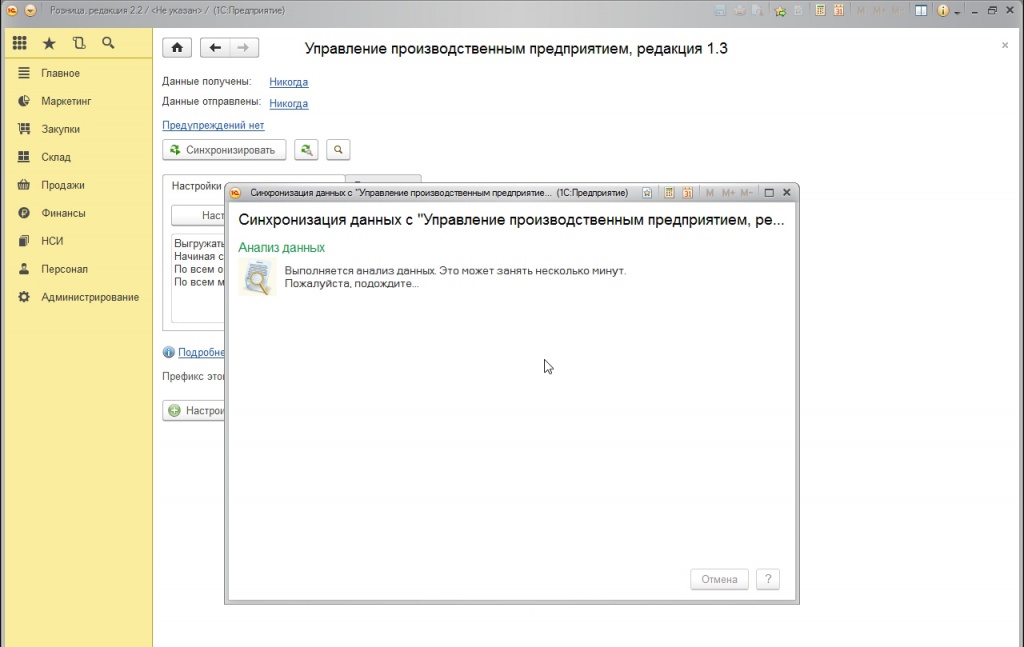This screenshot has height=647, width=1024.
Task: Click the back navigation arrow
Action: (x=215, y=48)
